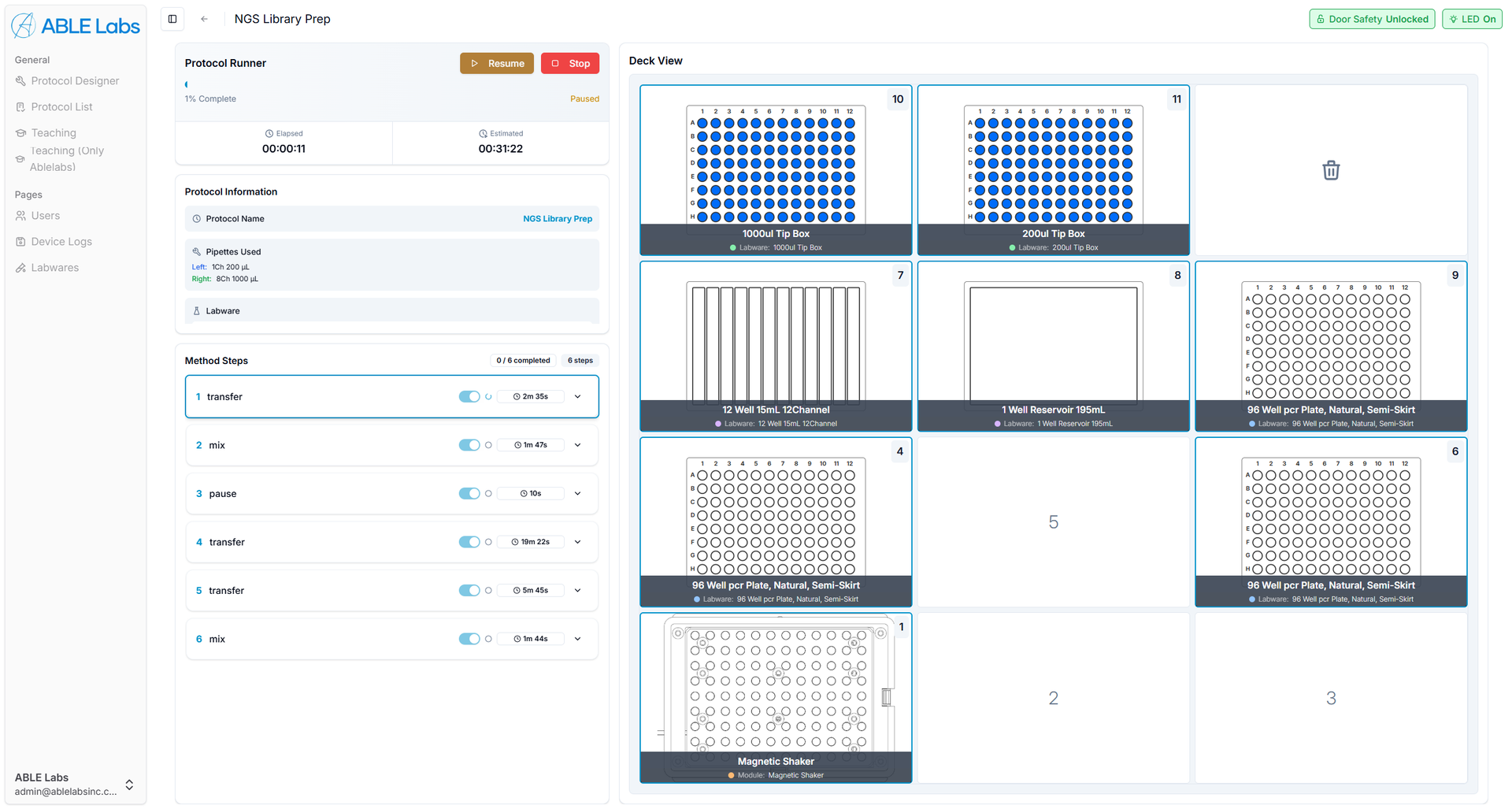Resume the paused protocol
The height and width of the screenshot is (809, 1512).
tap(497, 64)
